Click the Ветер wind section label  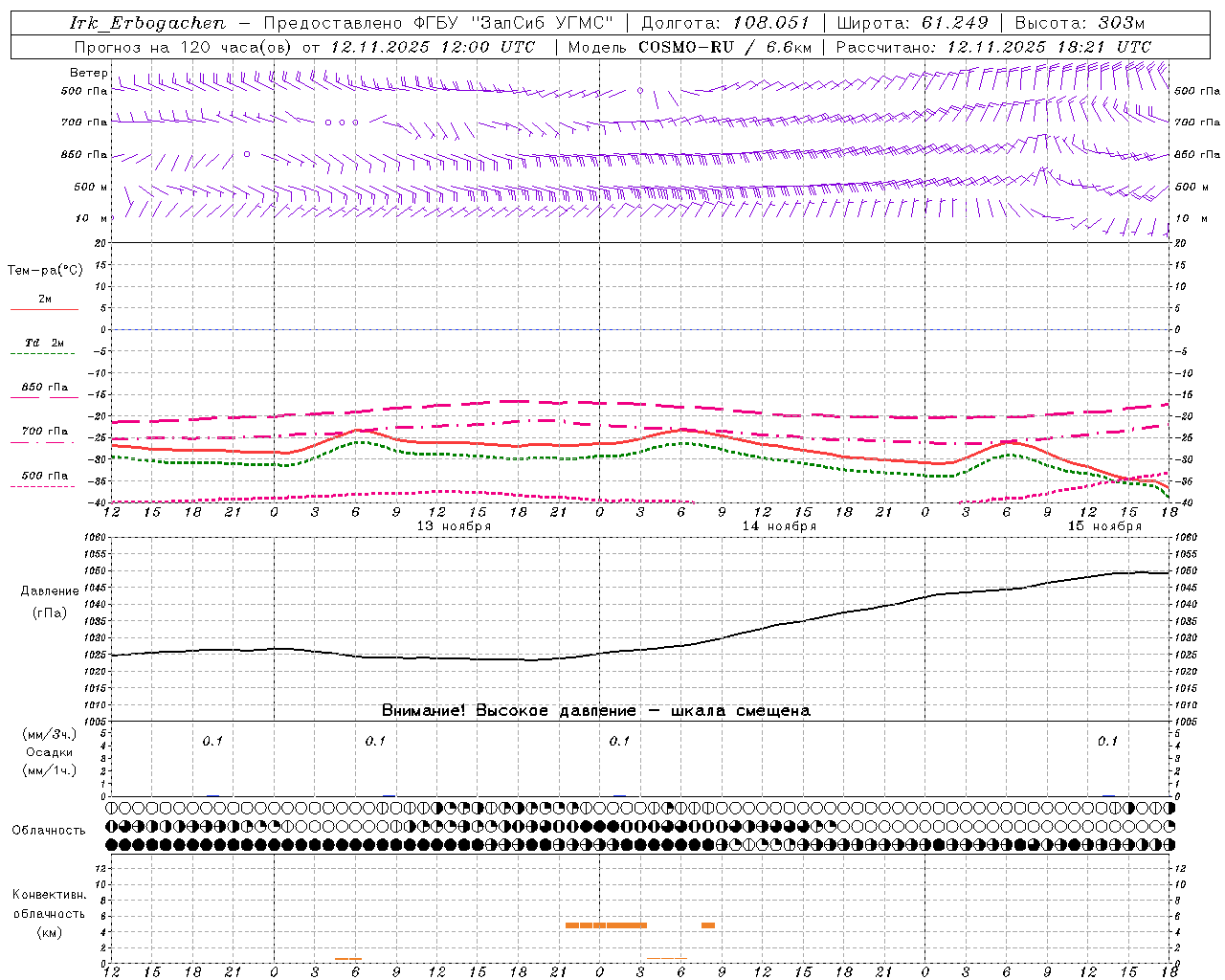click(89, 73)
